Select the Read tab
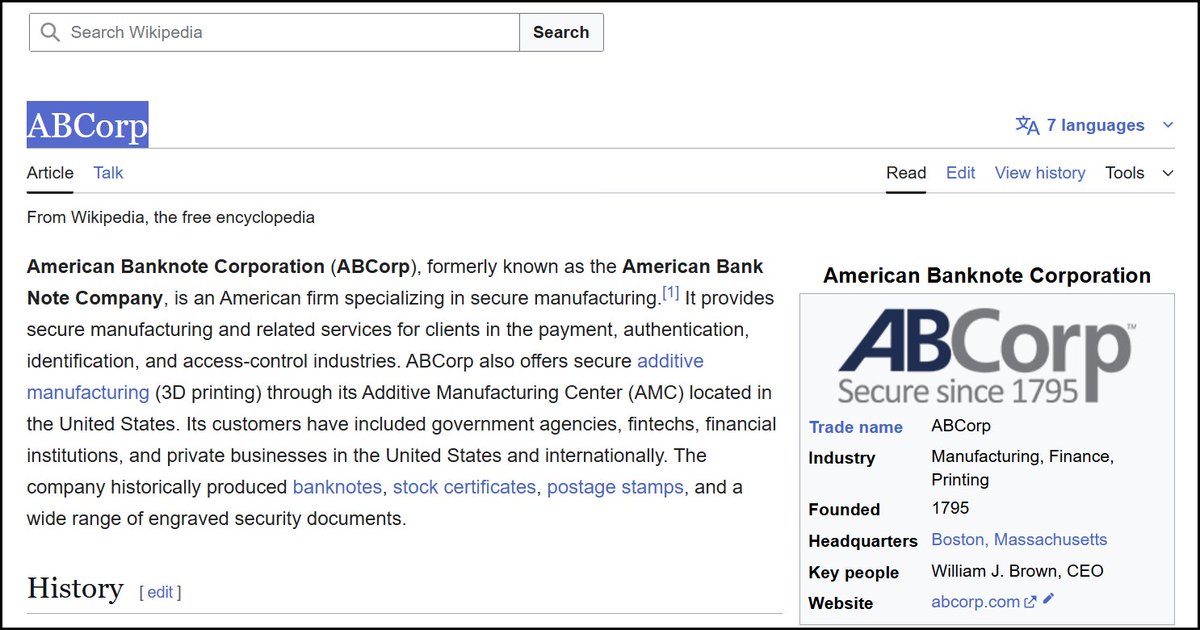 pyautogui.click(x=906, y=173)
